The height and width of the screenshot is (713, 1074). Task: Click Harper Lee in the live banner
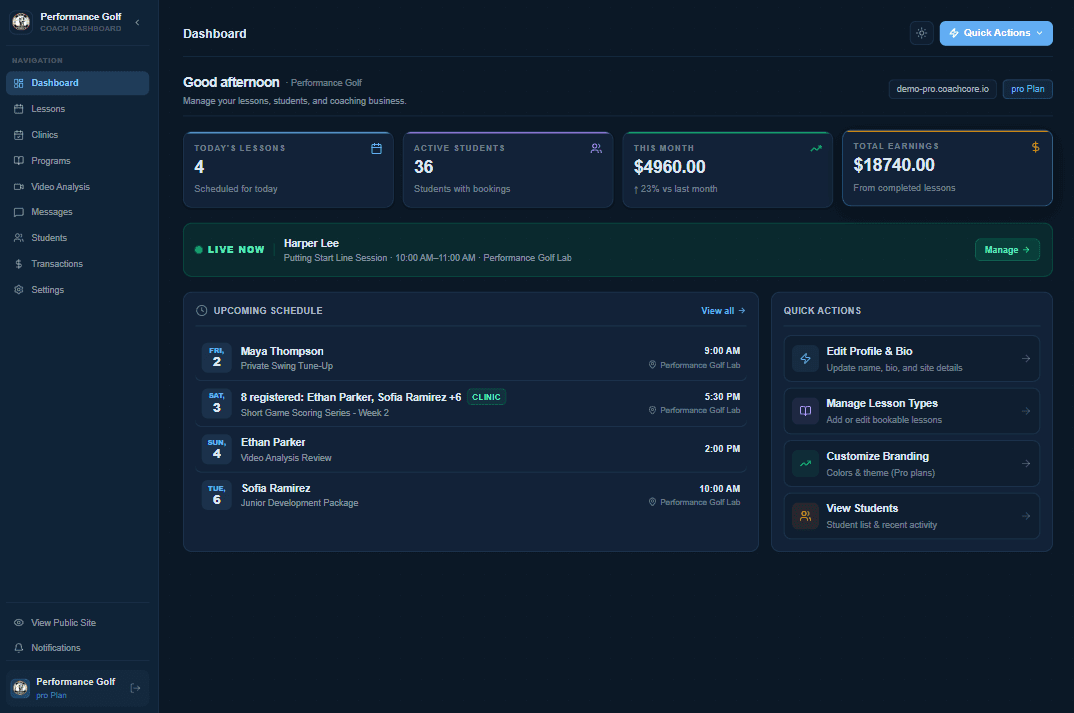[x=311, y=243]
